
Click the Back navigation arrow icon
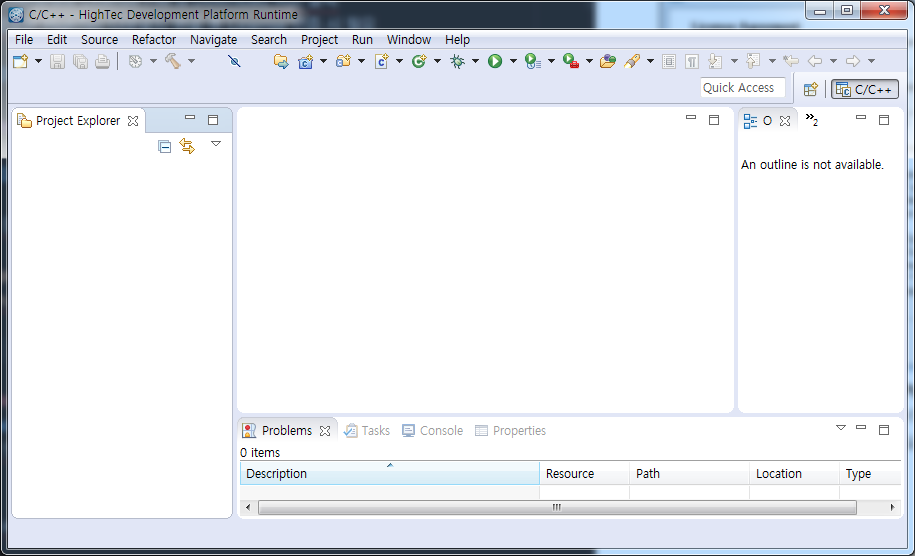(x=815, y=61)
